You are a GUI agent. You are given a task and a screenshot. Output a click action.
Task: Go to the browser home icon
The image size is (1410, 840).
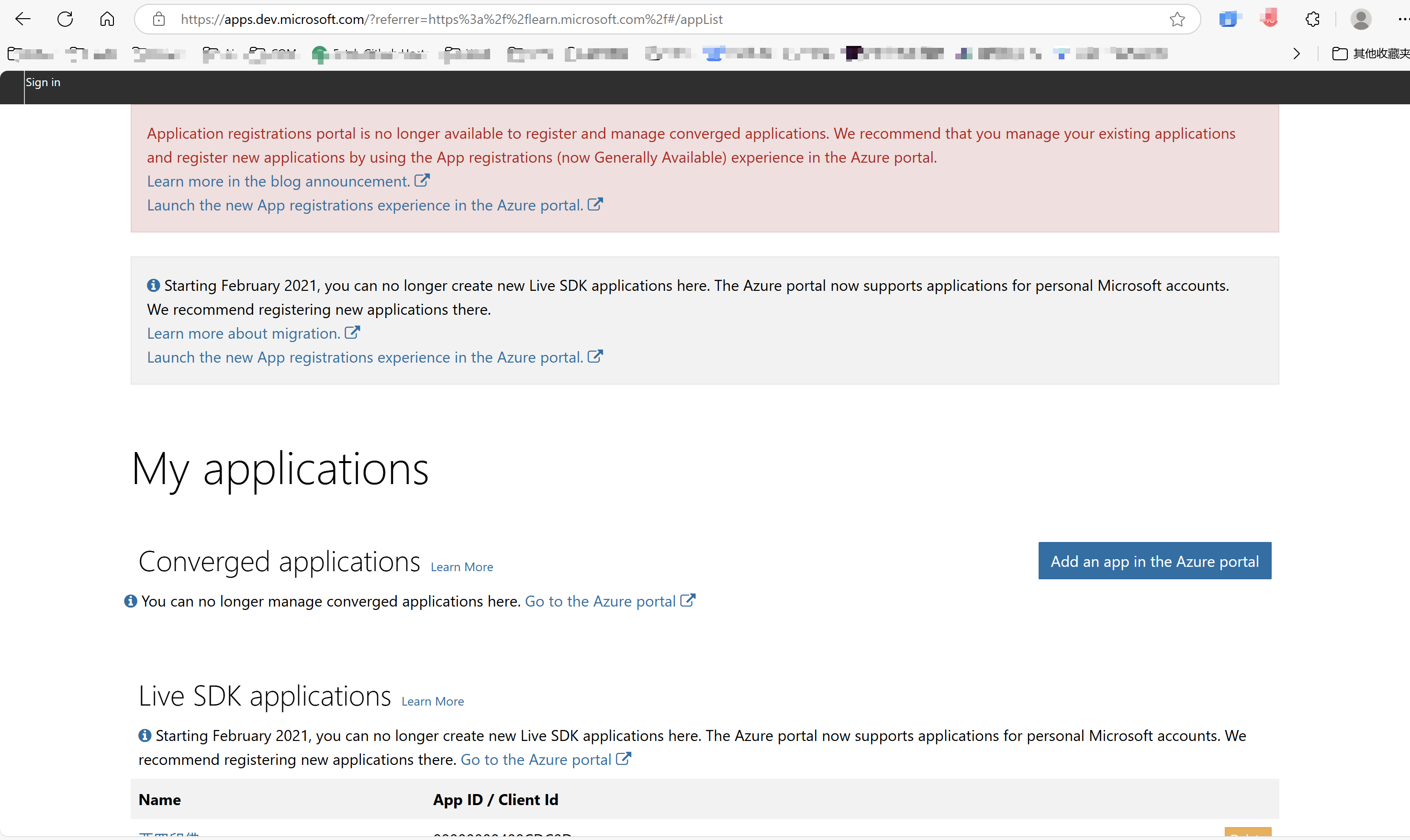click(x=107, y=19)
